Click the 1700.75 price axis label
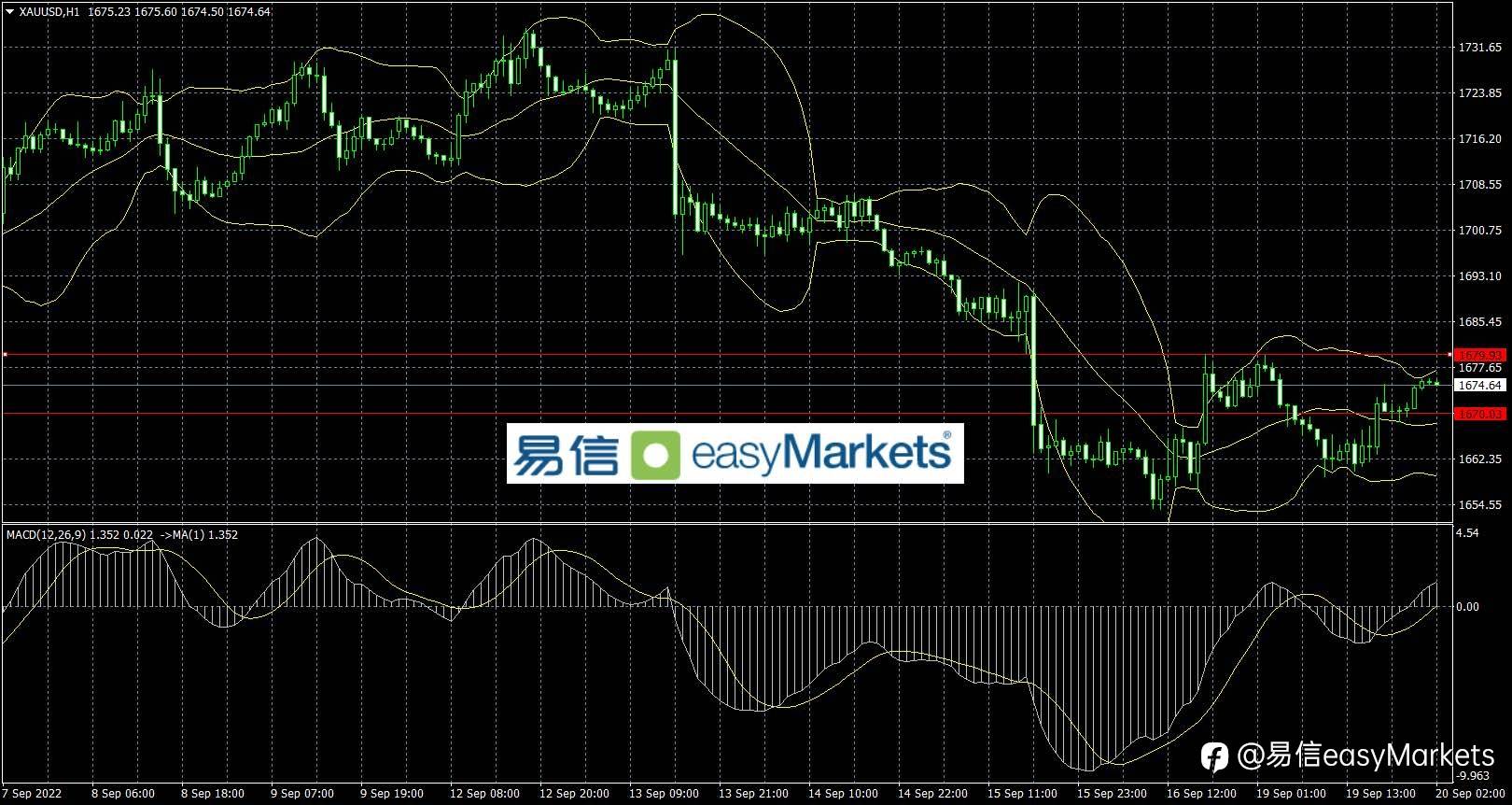Viewport: 1512px width, 805px height. point(1481,231)
